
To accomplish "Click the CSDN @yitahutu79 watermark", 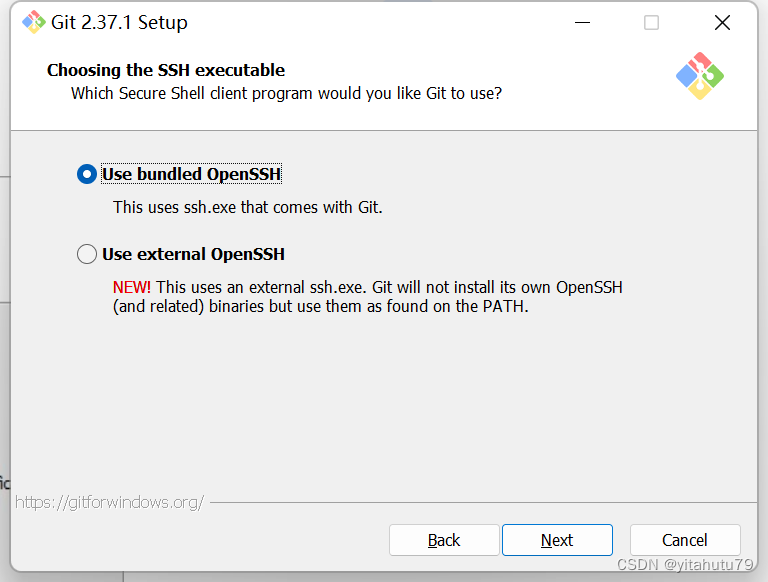I will point(685,566).
